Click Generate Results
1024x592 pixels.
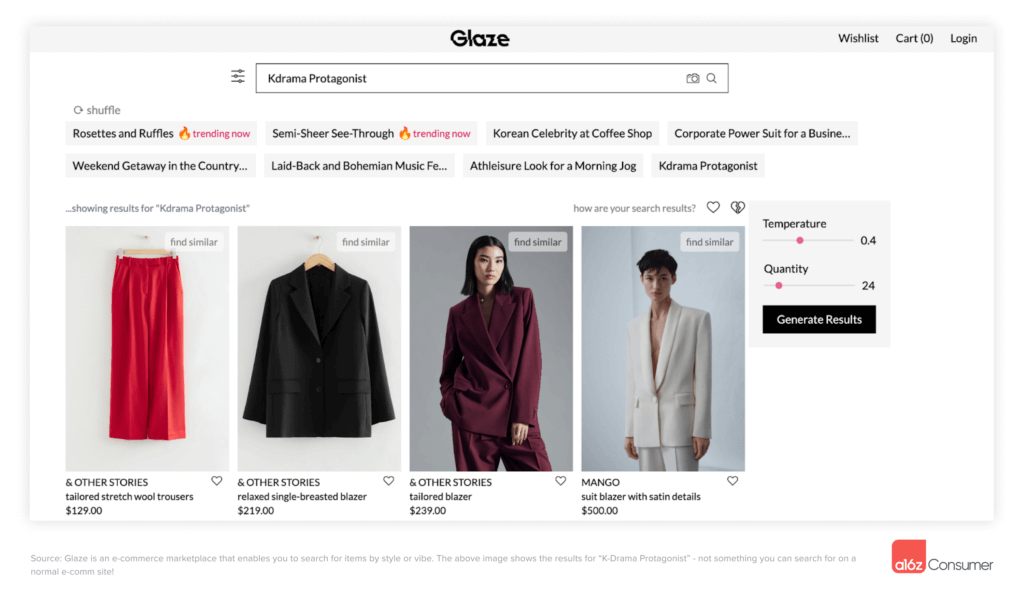point(819,319)
